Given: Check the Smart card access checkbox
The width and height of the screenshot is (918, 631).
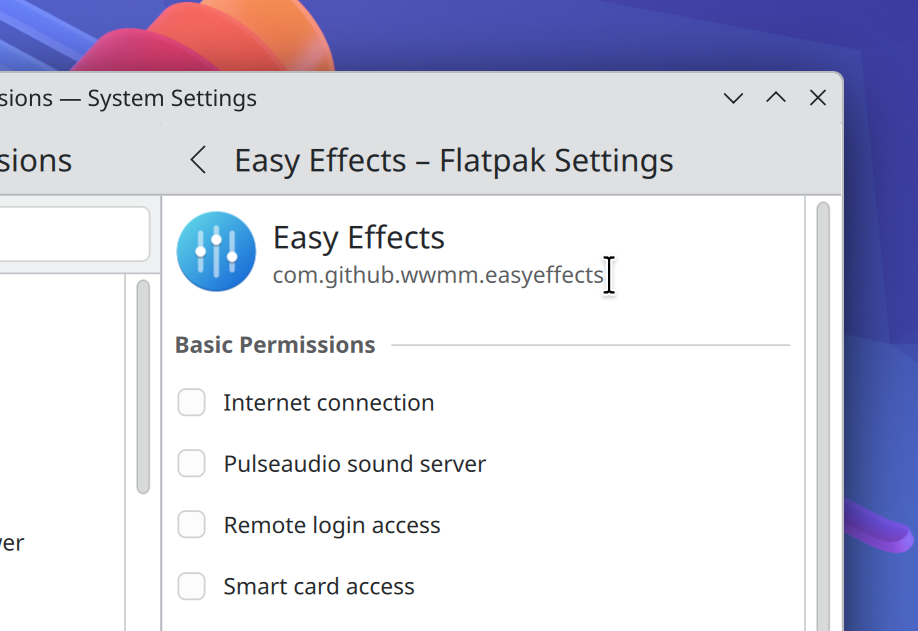Looking at the screenshot, I should point(191,586).
